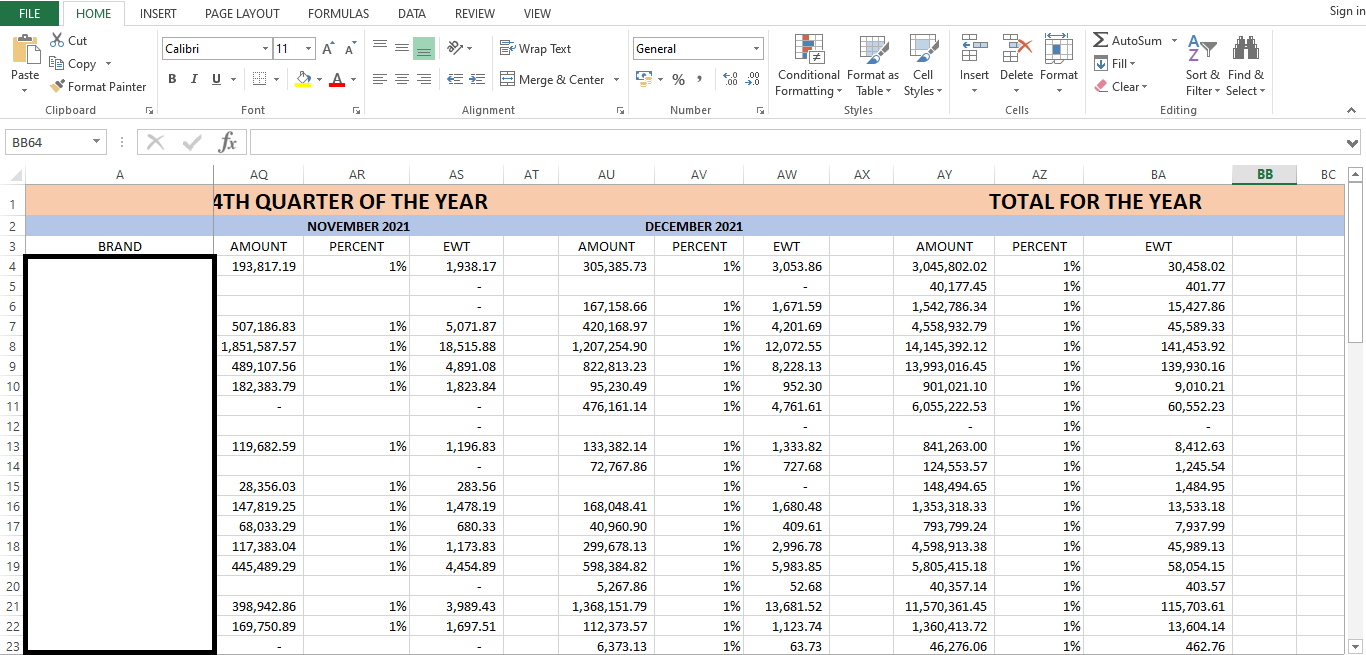Viewport: 1366px width, 655px height.
Task: Increase decimal places
Action: tap(729, 79)
